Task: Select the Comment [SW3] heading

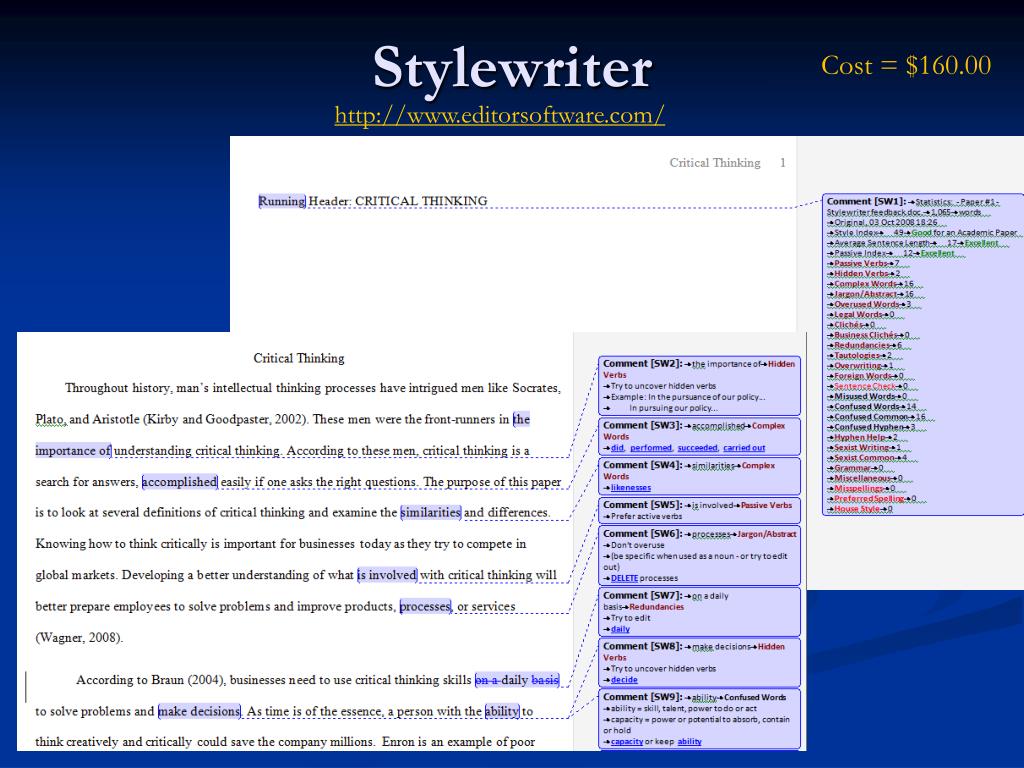Action: 643,426
